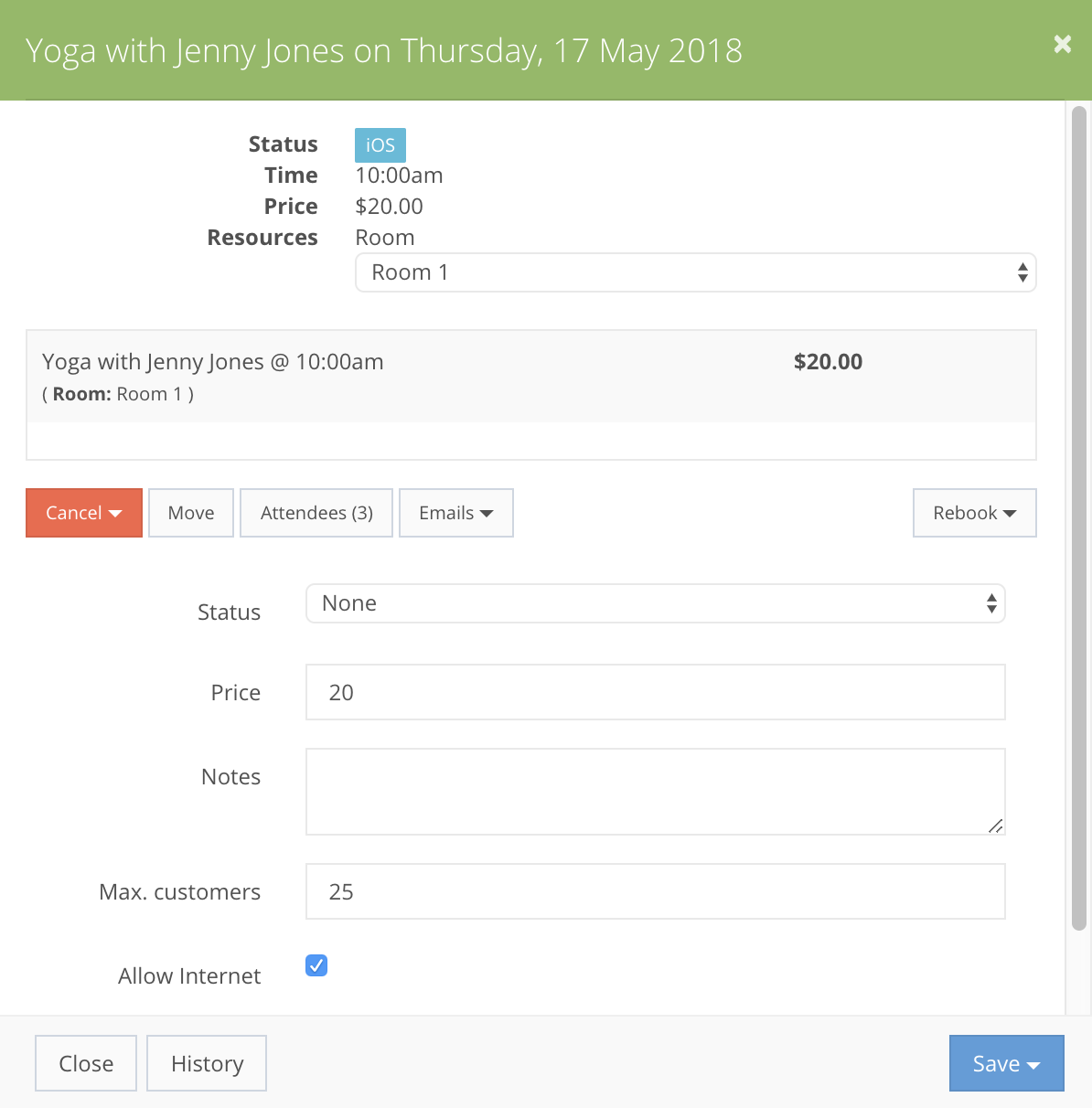Disable the Allow Internet checkbox
1092x1108 pixels.
pyautogui.click(x=316, y=965)
